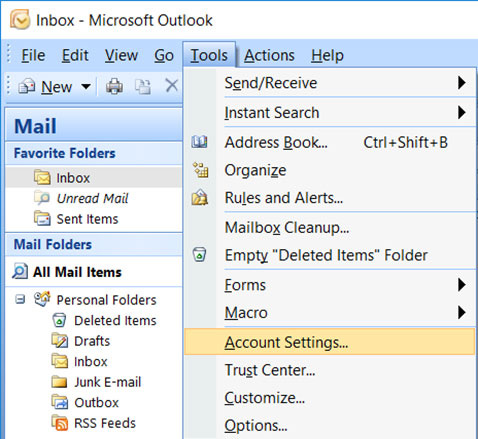
Task: Click the Inbox envelope icon in Personal Folders
Action: click(60, 361)
